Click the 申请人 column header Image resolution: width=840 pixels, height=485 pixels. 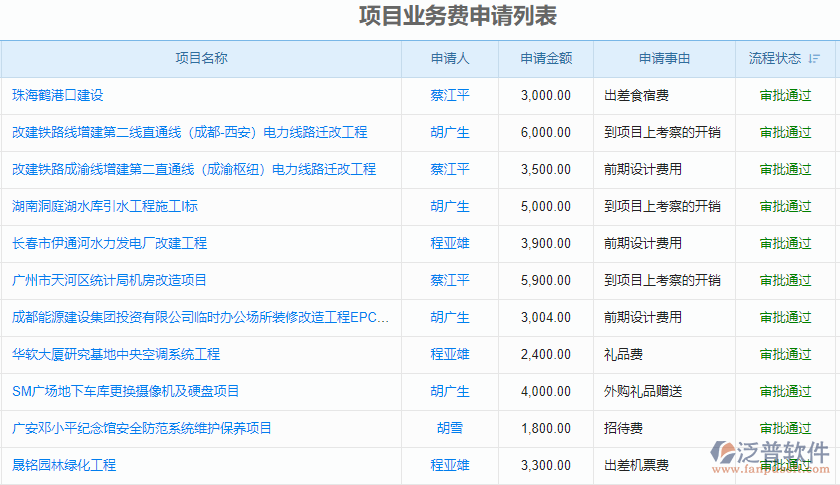tap(450, 58)
